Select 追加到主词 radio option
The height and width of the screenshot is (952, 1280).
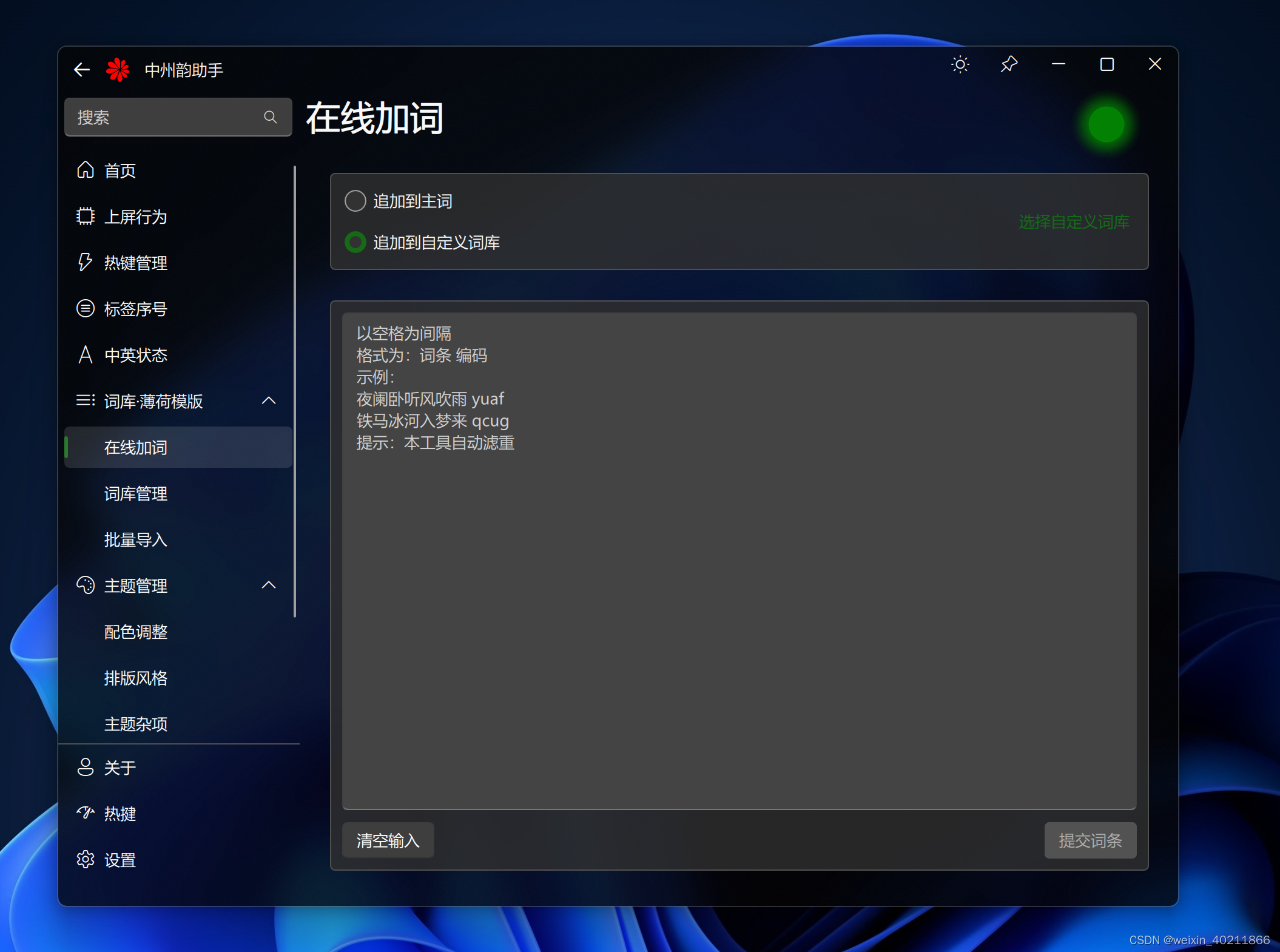pyautogui.click(x=355, y=201)
